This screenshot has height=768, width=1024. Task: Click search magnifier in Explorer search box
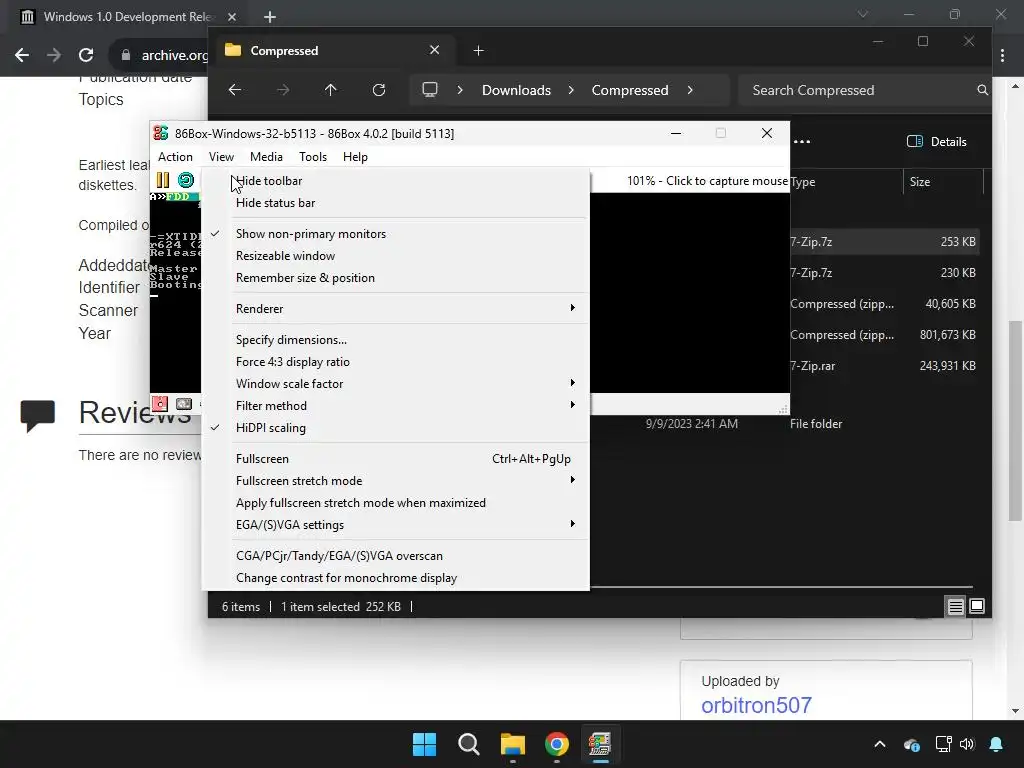[x=982, y=90]
